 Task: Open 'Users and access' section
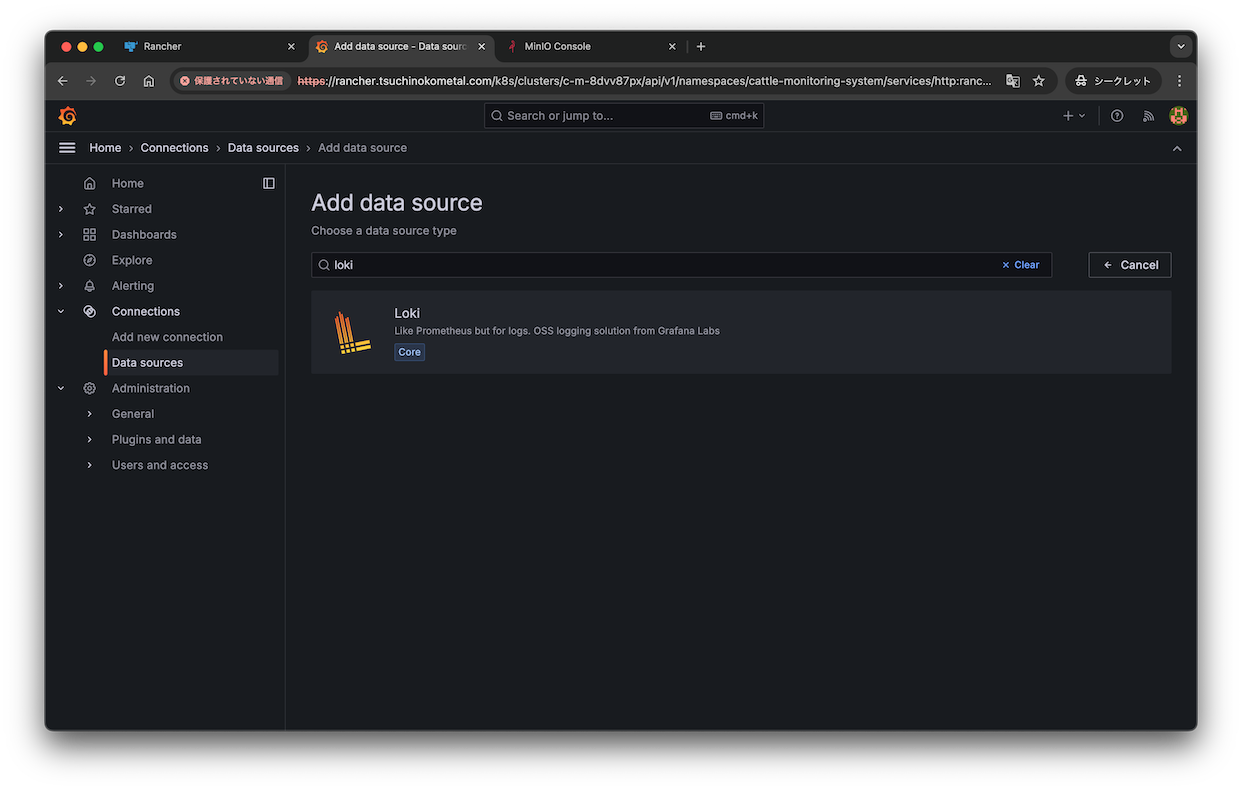[160, 465]
